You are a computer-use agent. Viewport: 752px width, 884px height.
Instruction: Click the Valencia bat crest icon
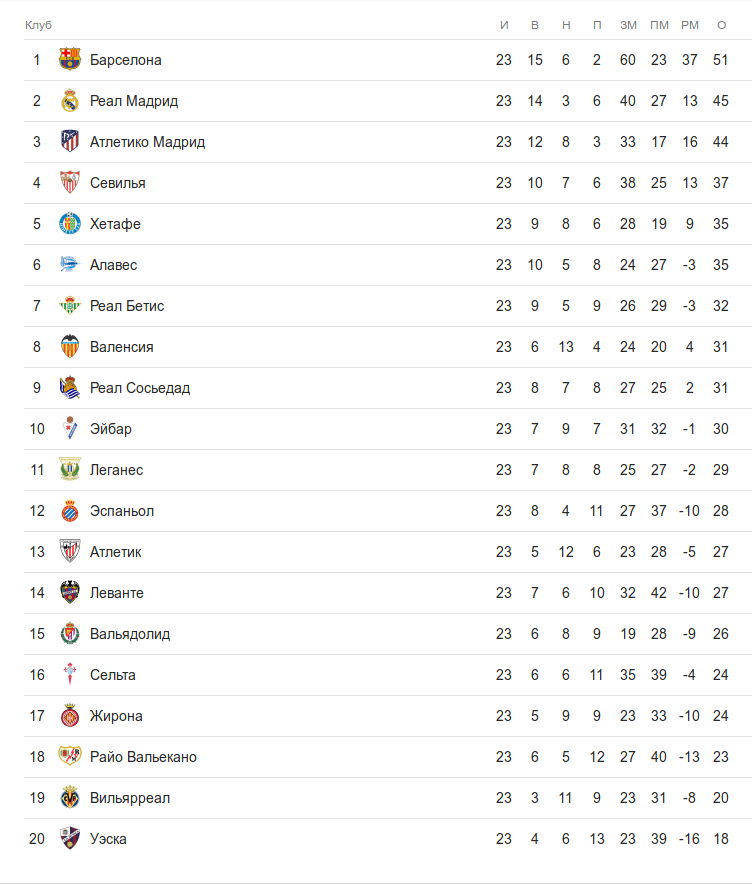tap(69, 347)
